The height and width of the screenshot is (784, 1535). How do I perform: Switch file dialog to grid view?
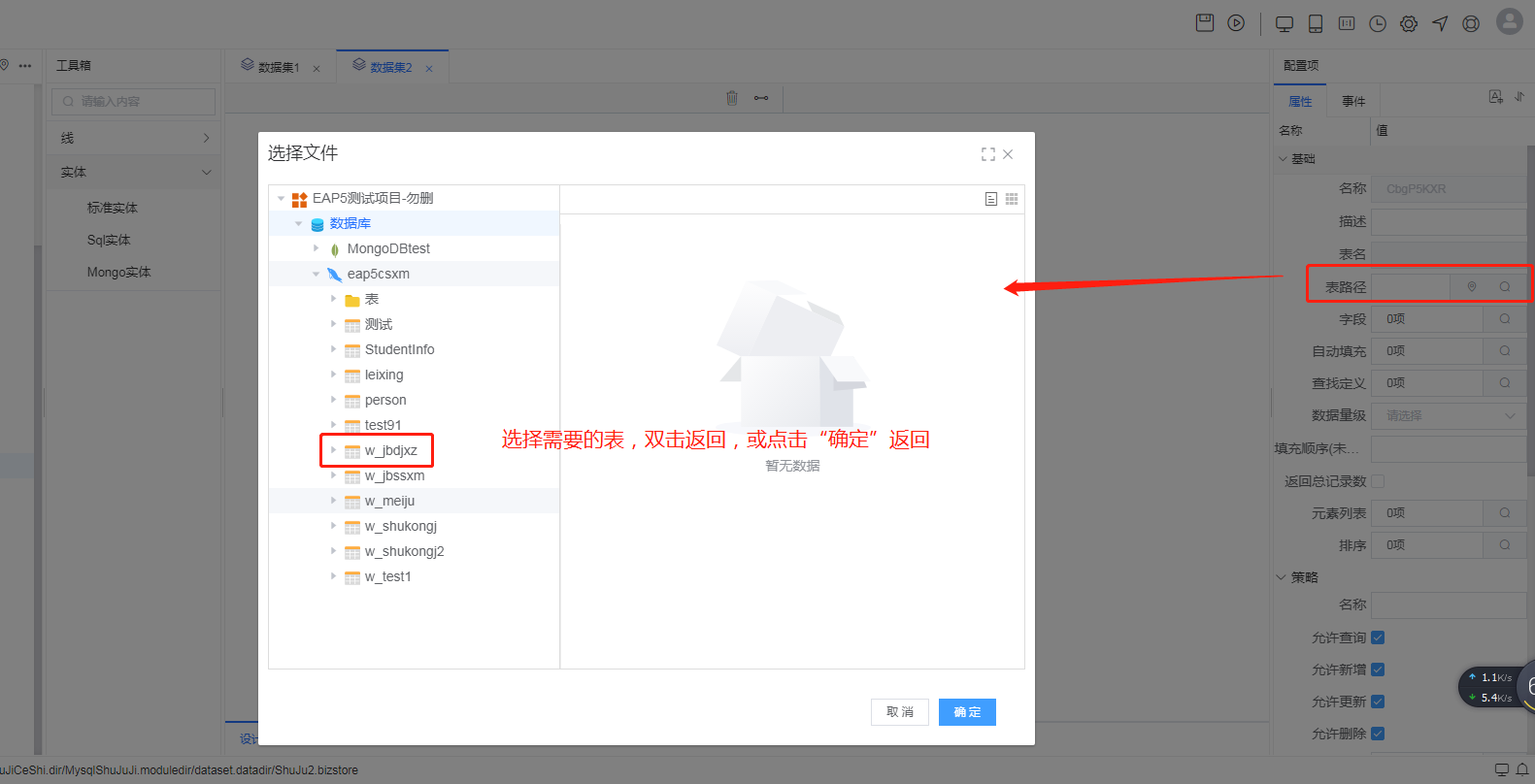(x=1012, y=199)
